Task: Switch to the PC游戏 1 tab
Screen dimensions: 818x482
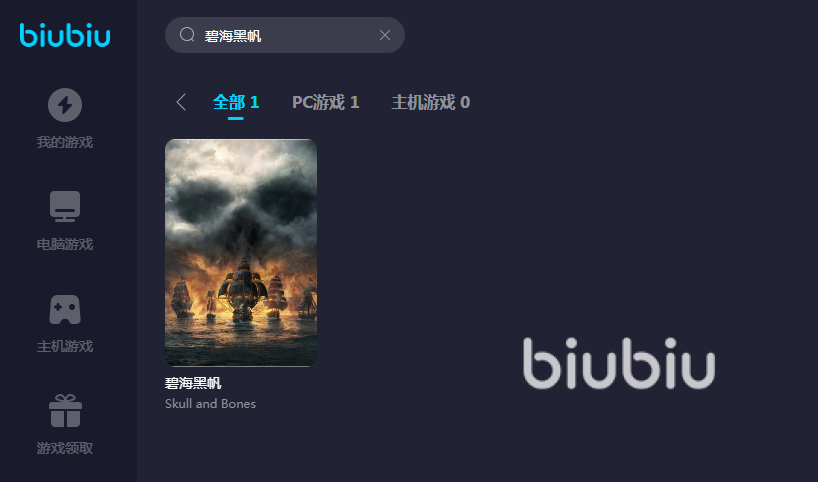Action: pyautogui.click(x=326, y=102)
